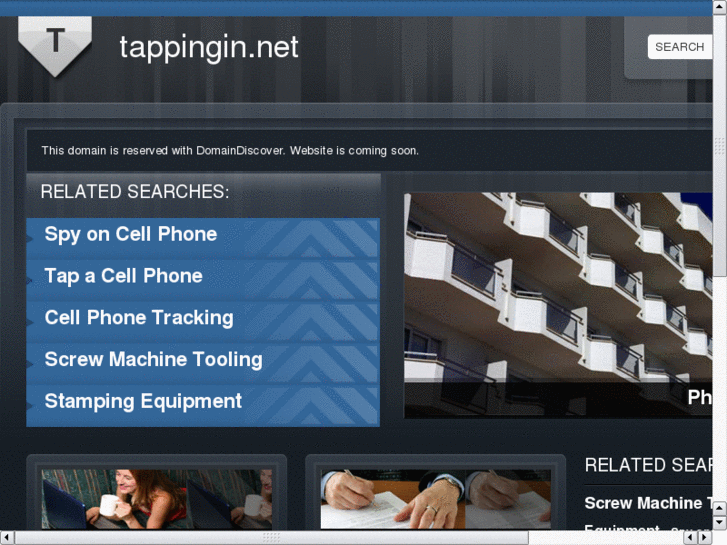
Task: Open the Tap a Cell Phone link
Action: [123, 276]
